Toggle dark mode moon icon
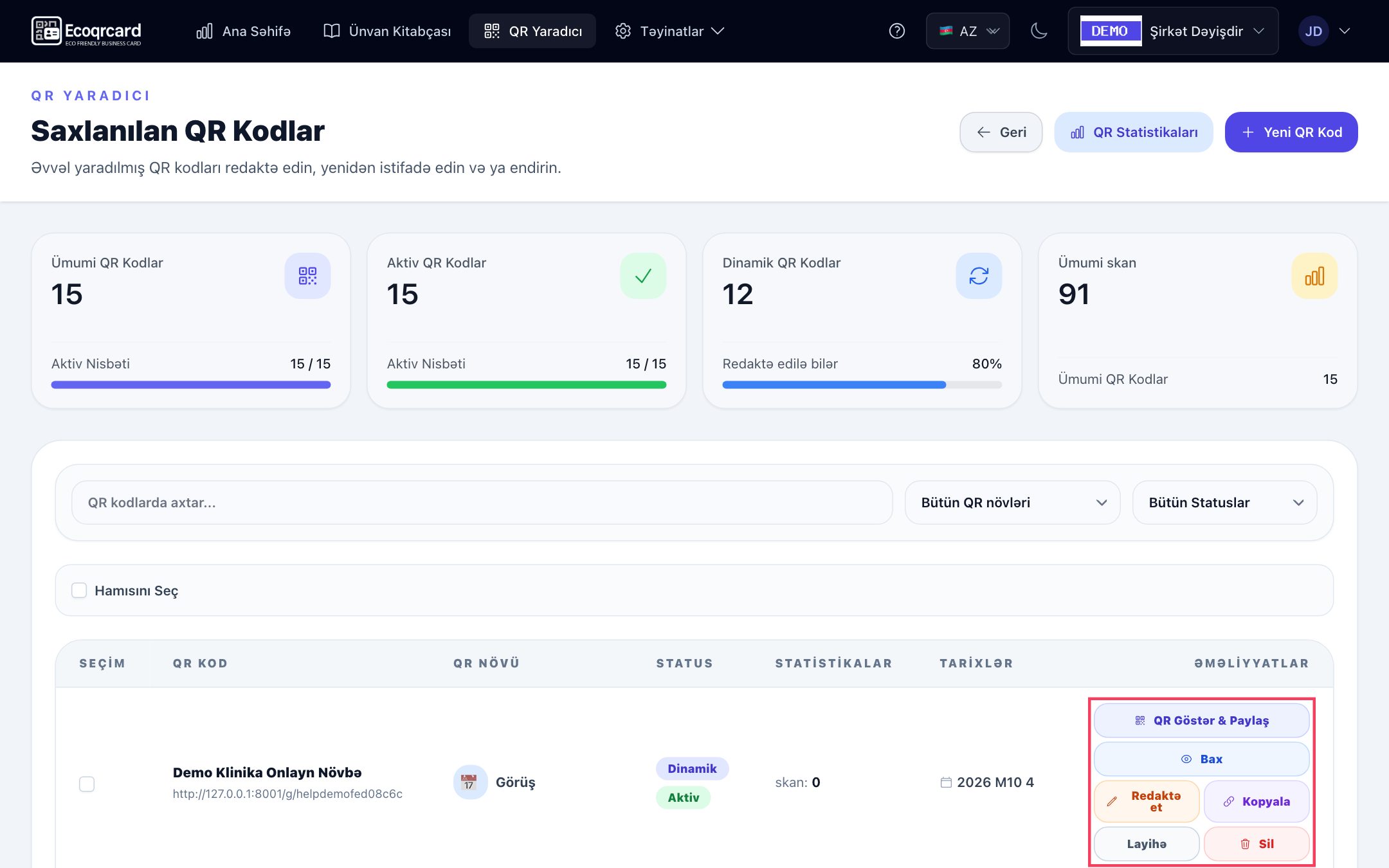 tap(1039, 31)
